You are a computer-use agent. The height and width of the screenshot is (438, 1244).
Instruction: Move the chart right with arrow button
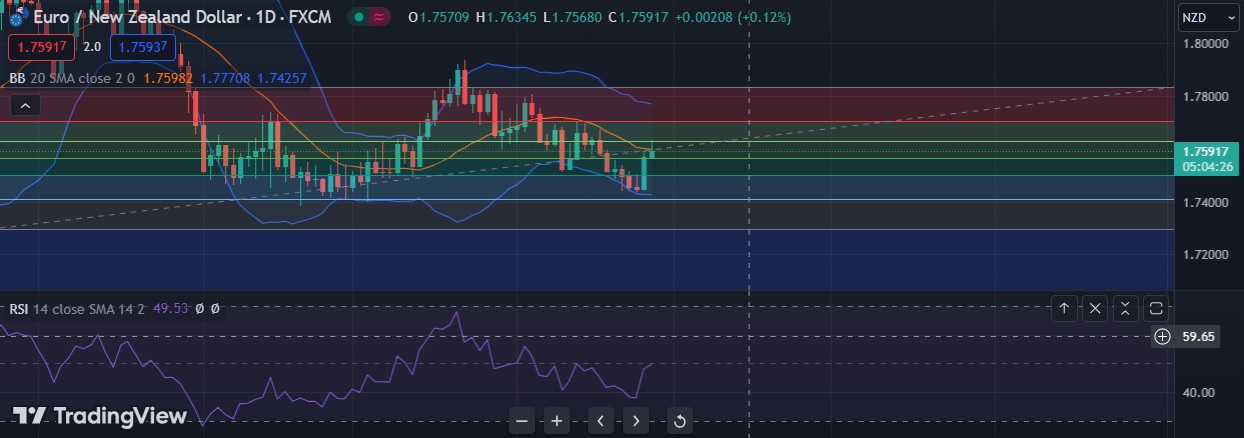coord(636,421)
